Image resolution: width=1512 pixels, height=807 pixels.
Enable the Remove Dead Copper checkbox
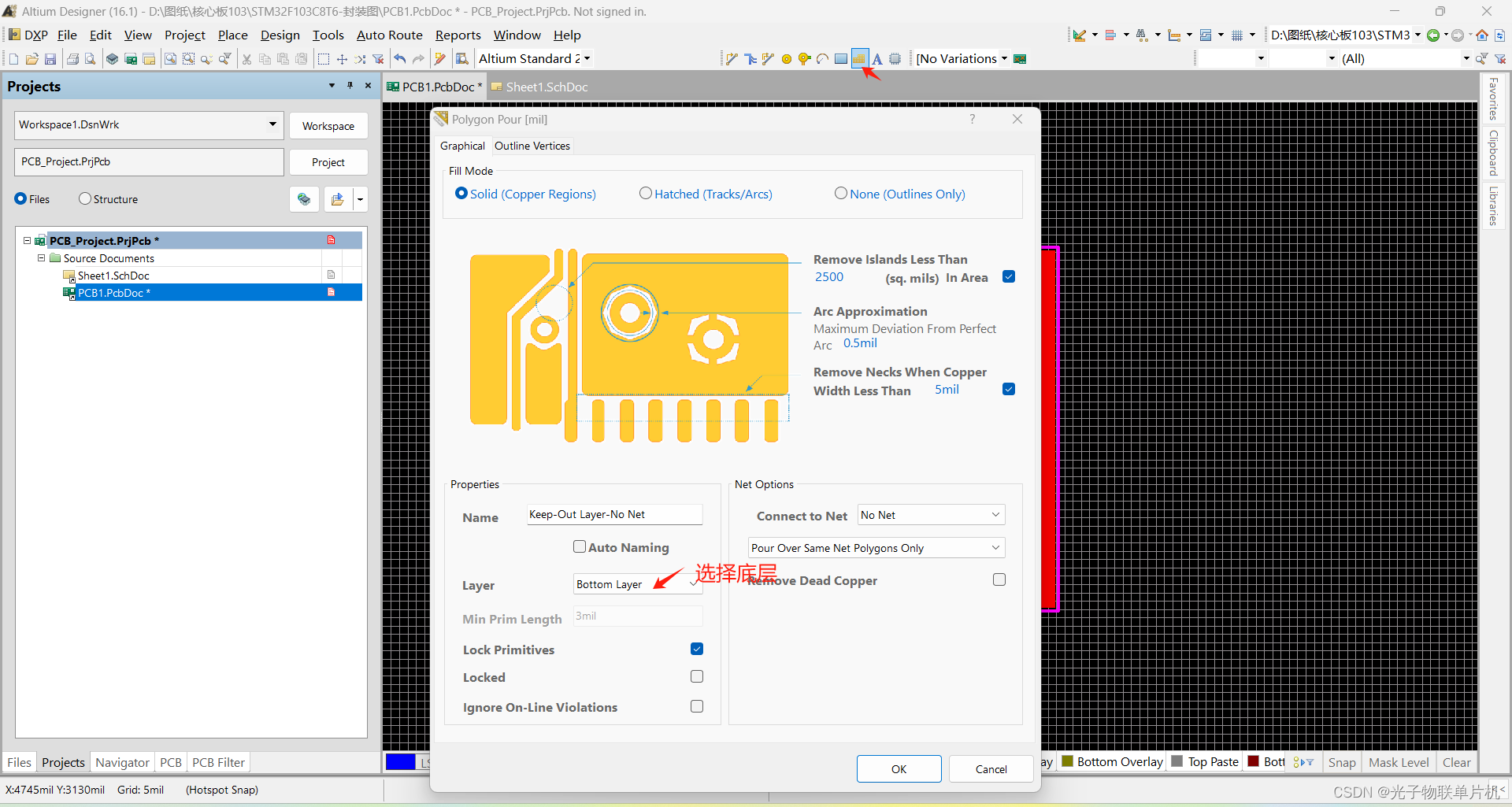tap(999, 579)
